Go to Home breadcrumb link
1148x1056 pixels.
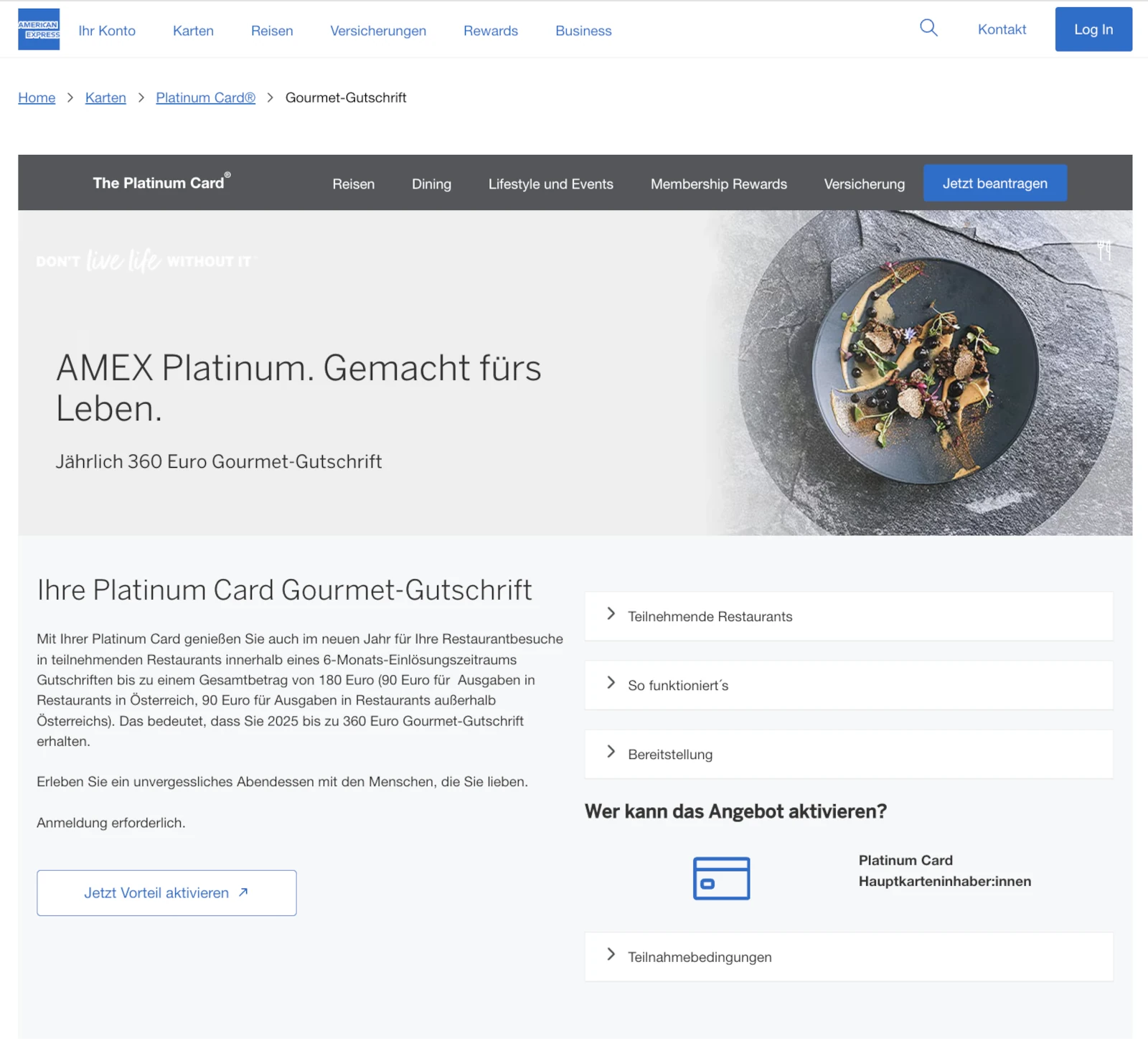click(37, 98)
